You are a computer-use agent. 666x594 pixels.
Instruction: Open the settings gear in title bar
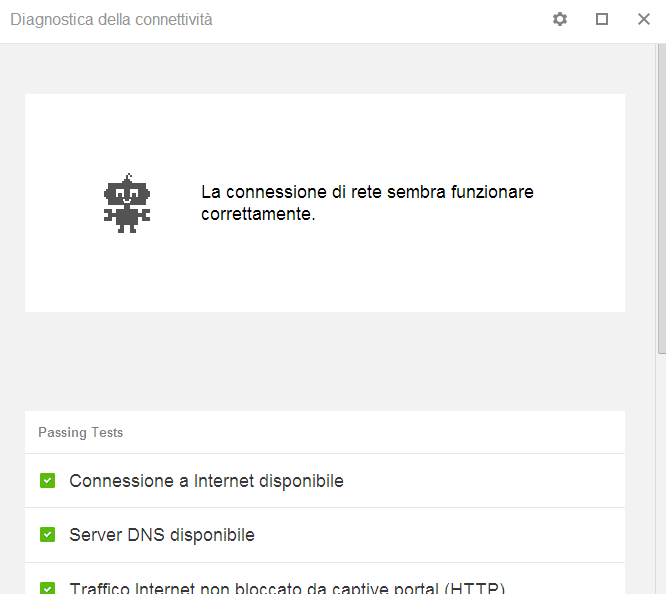560,19
